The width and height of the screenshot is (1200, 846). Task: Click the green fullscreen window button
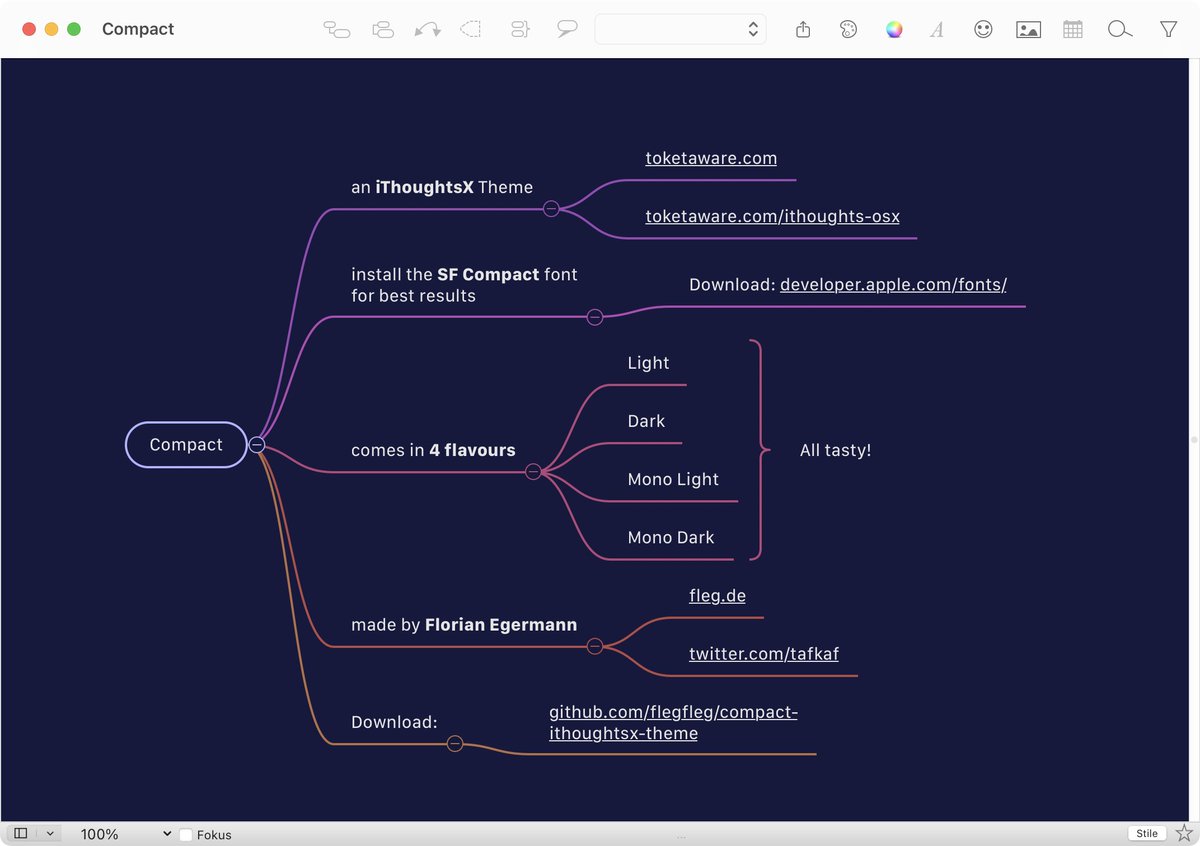pyautogui.click(x=74, y=29)
